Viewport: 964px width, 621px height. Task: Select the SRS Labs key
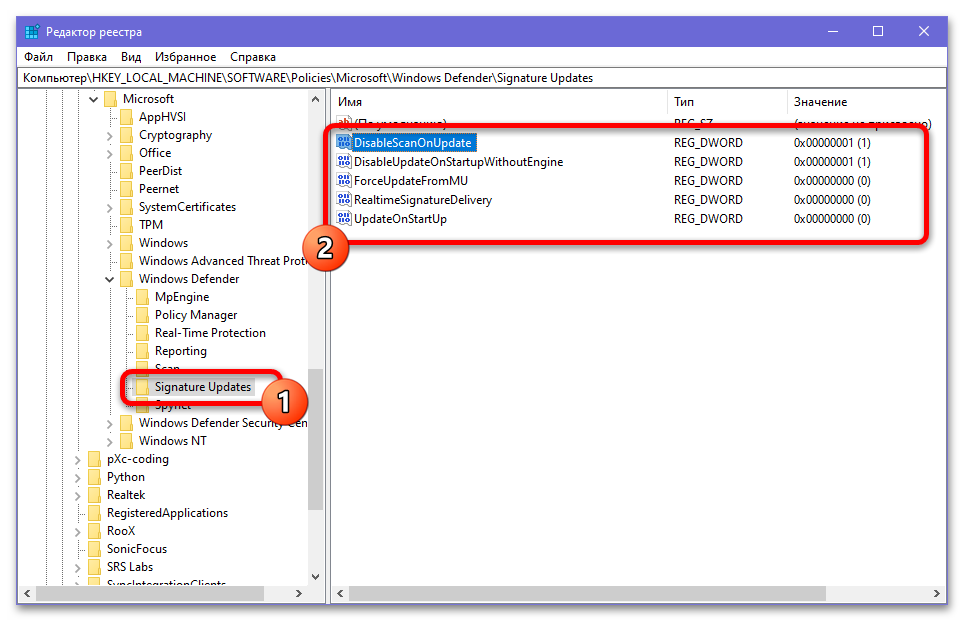tap(130, 567)
